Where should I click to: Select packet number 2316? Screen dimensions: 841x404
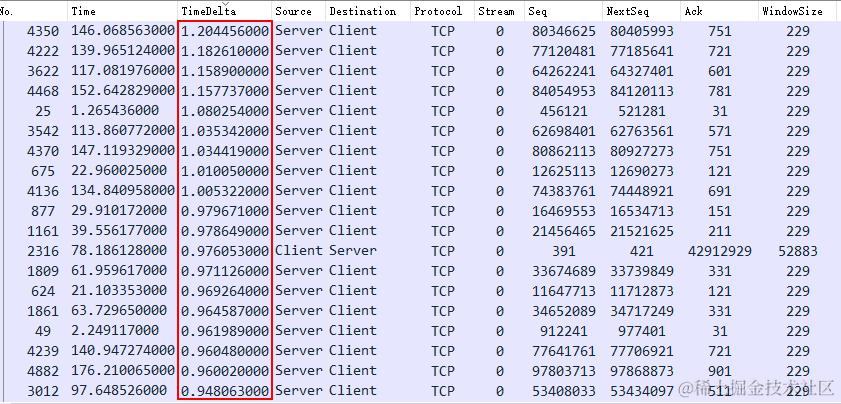[43, 251]
